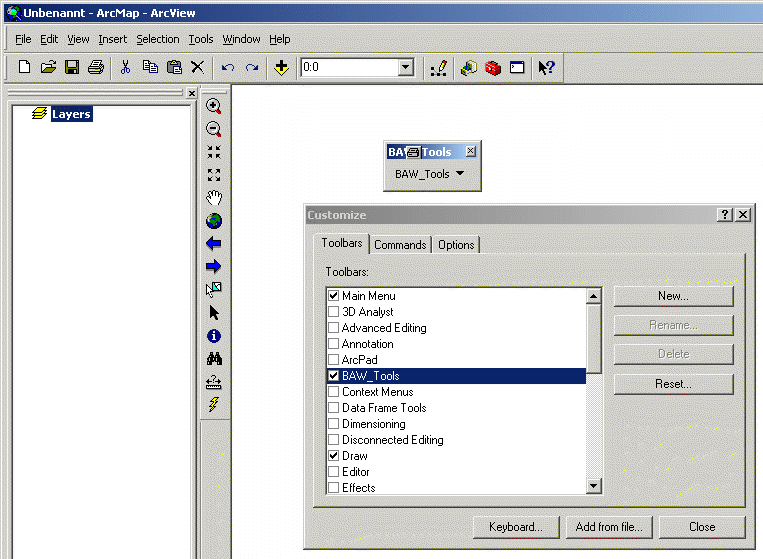Uncheck the Main Menu toolbar checkbox
The width and height of the screenshot is (763, 559).
pyautogui.click(x=333, y=295)
